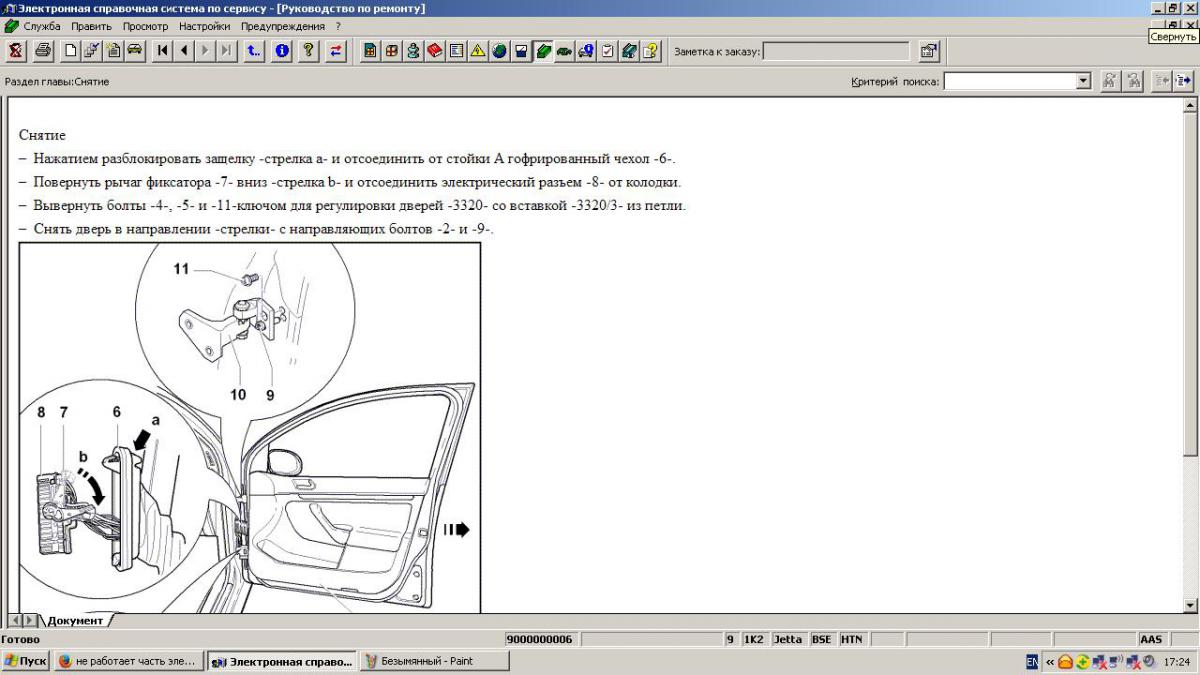
Task: Click the yellow warning triangle icon
Action: tap(478, 51)
